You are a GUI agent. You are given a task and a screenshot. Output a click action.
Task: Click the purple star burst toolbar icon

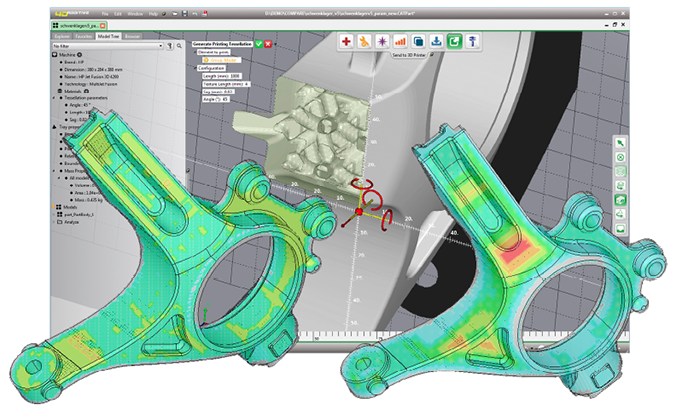point(384,41)
